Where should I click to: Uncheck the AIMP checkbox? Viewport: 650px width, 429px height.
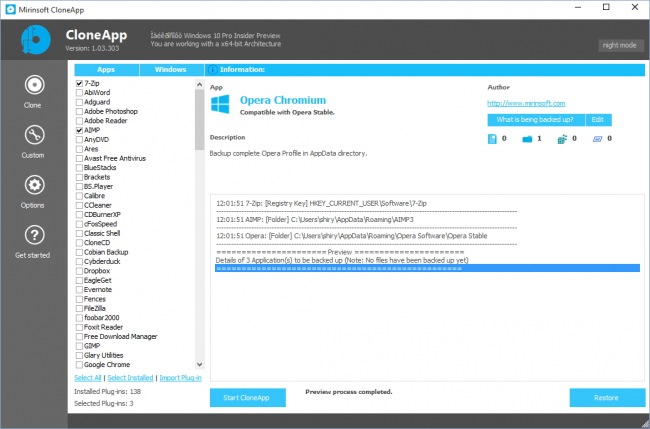79,130
